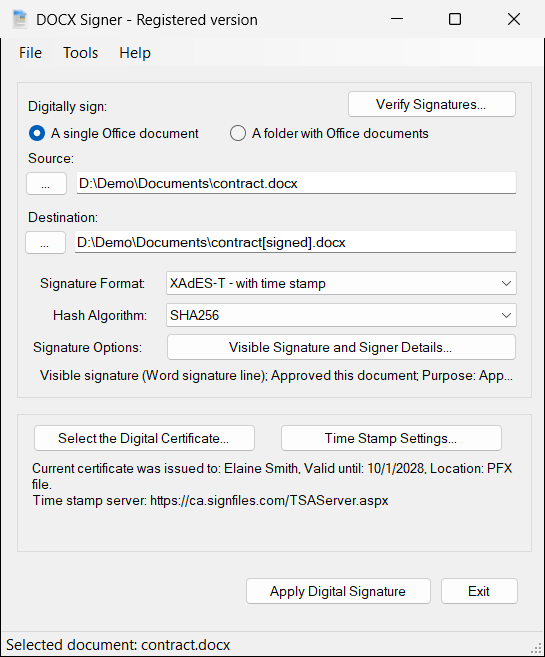Maximize the DOCX Signer window

(455, 19)
